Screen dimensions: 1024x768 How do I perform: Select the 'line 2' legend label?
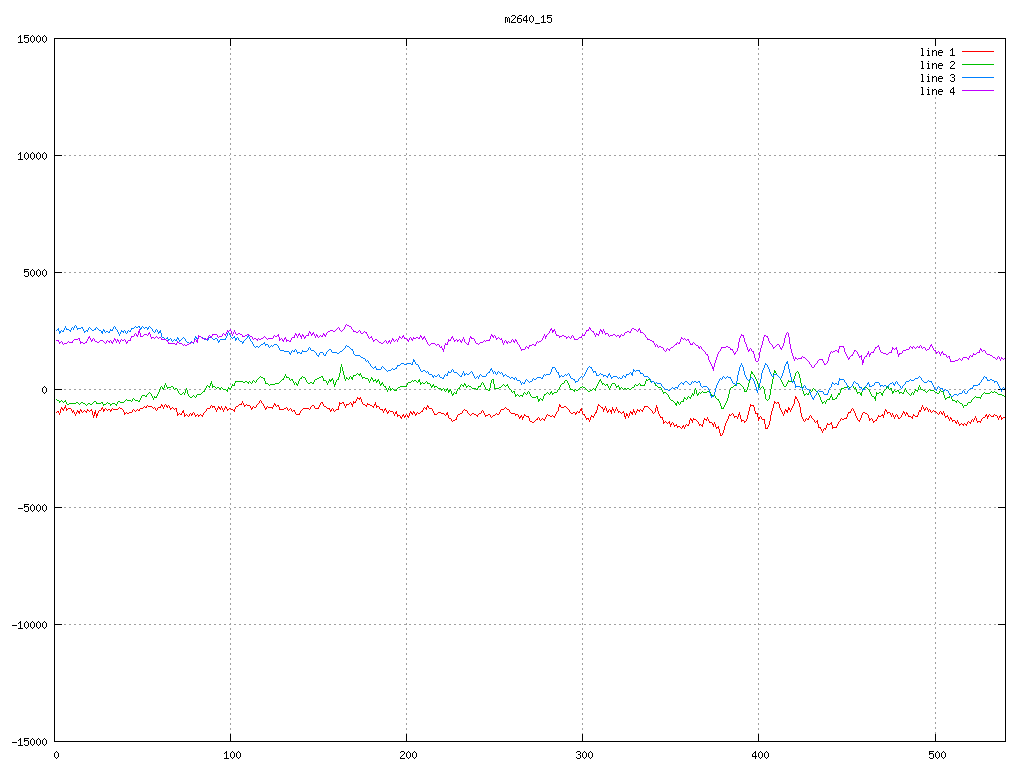click(937, 65)
